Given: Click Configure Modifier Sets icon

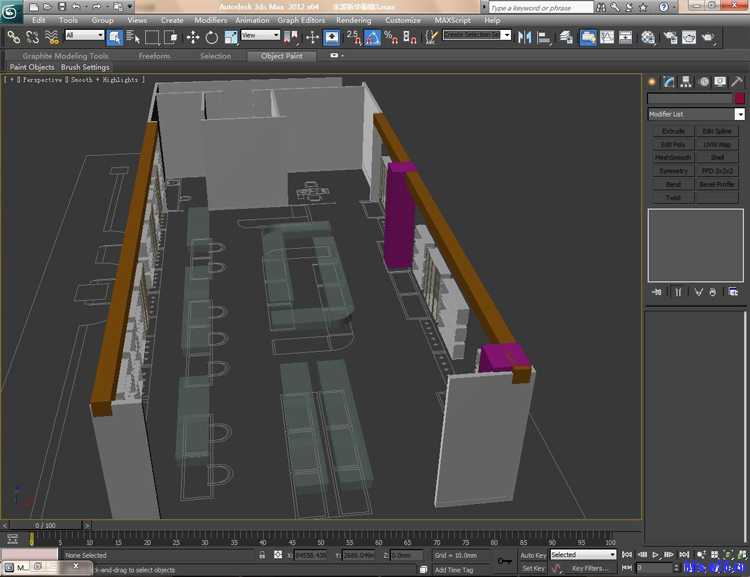Looking at the screenshot, I should tap(733, 292).
